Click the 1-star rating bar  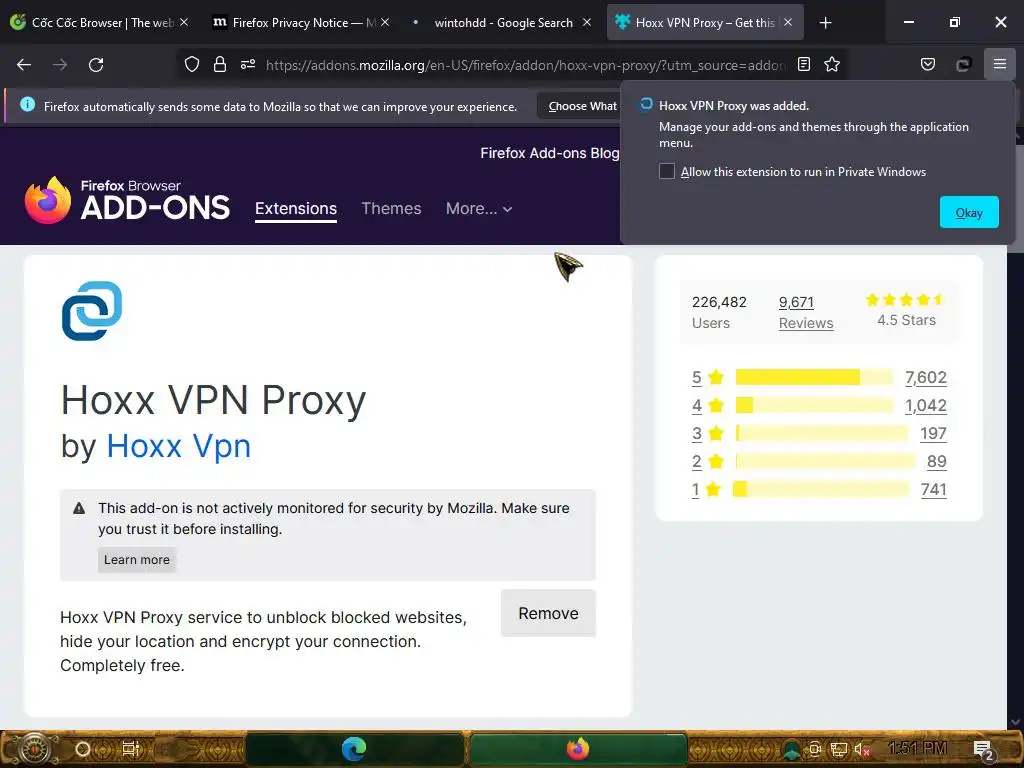(x=820, y=488)
